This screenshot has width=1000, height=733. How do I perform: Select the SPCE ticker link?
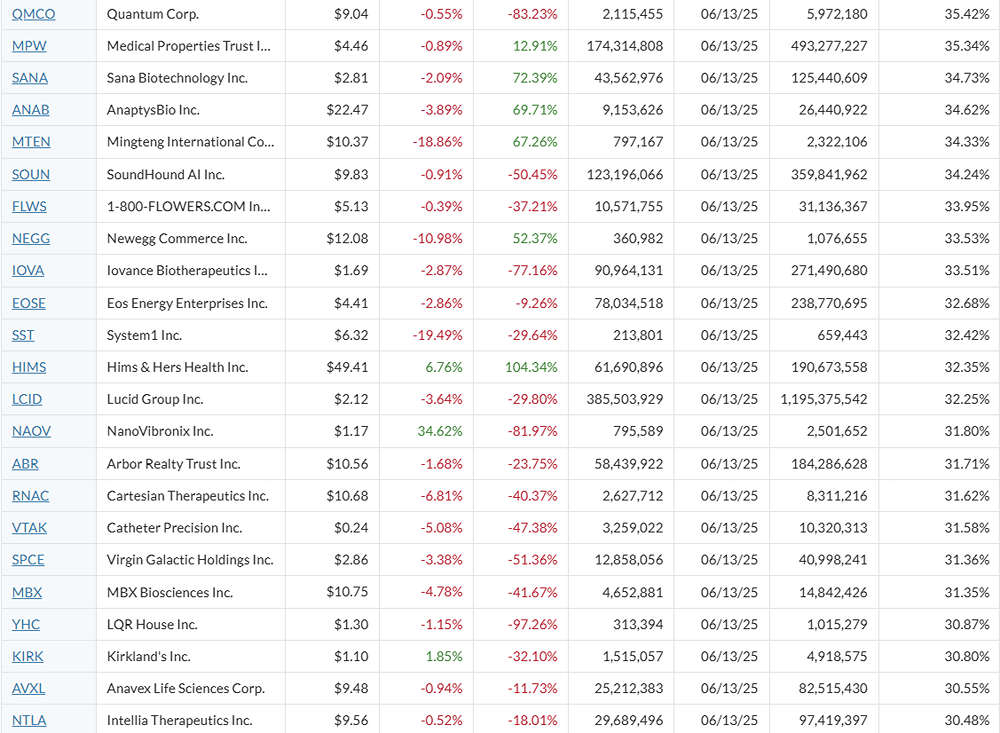(x=28, y=560)
